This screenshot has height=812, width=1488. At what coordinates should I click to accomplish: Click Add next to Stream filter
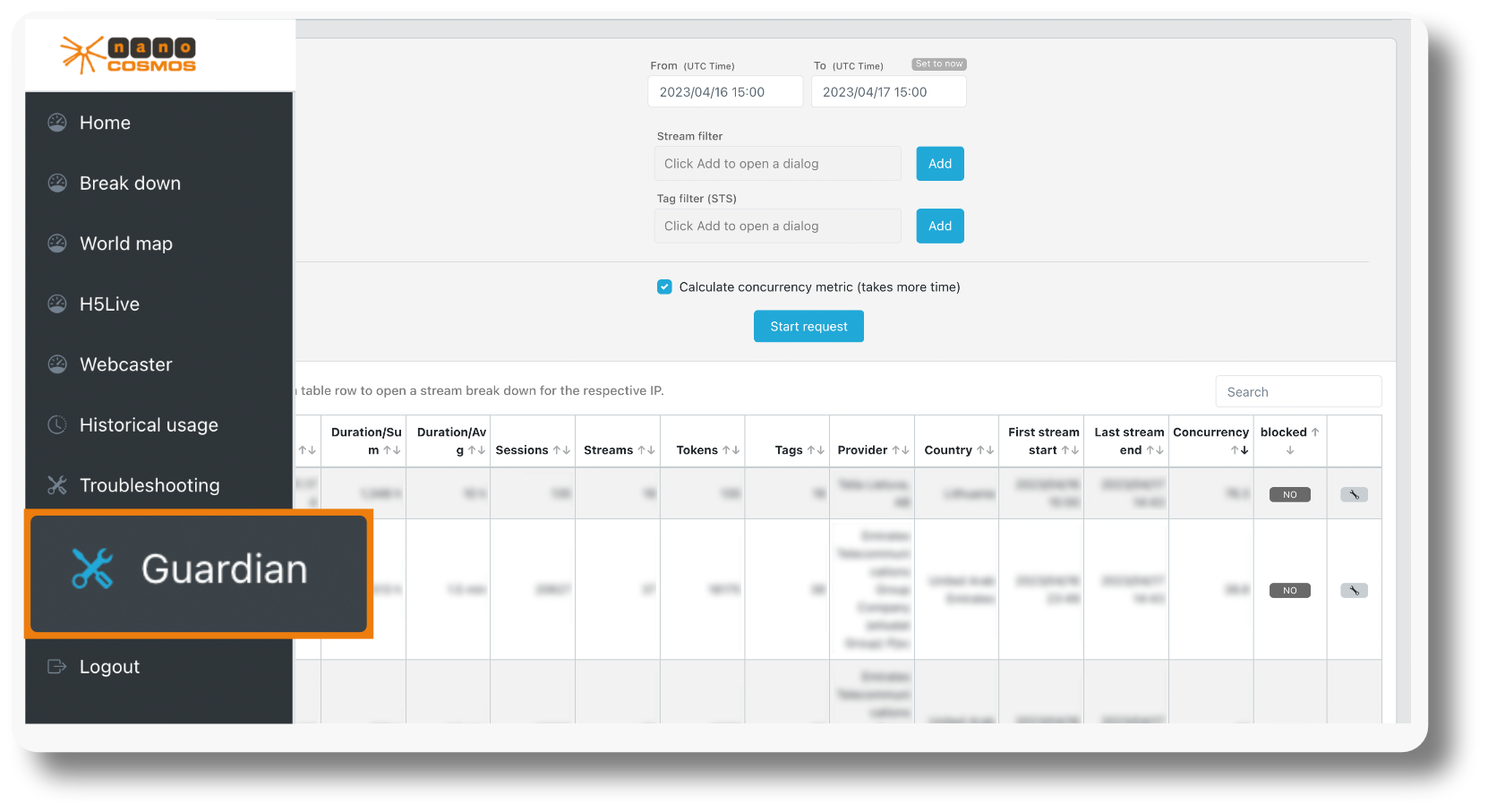[939, 163]
